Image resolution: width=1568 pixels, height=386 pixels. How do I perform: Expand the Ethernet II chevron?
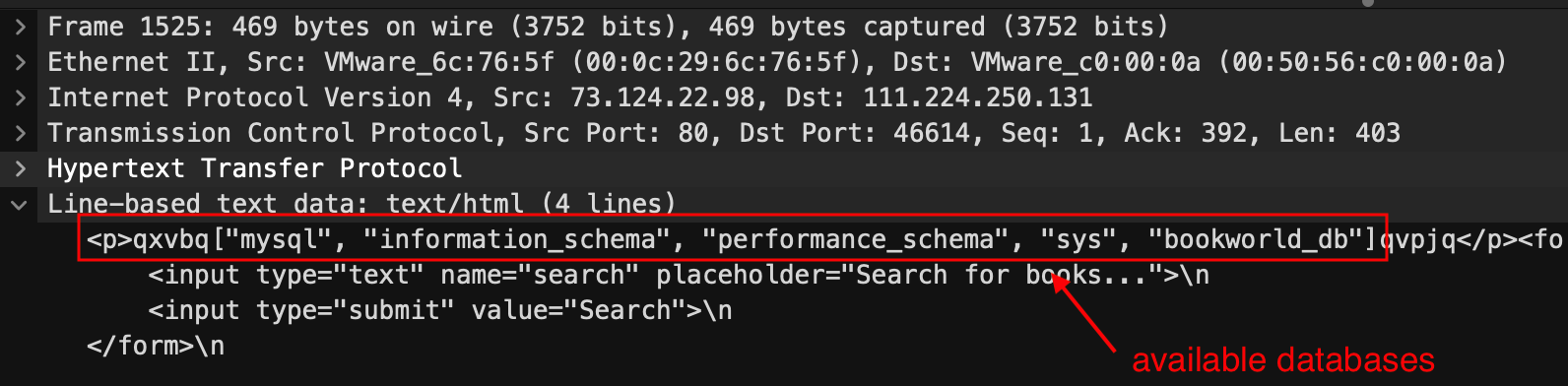point(20,62)
